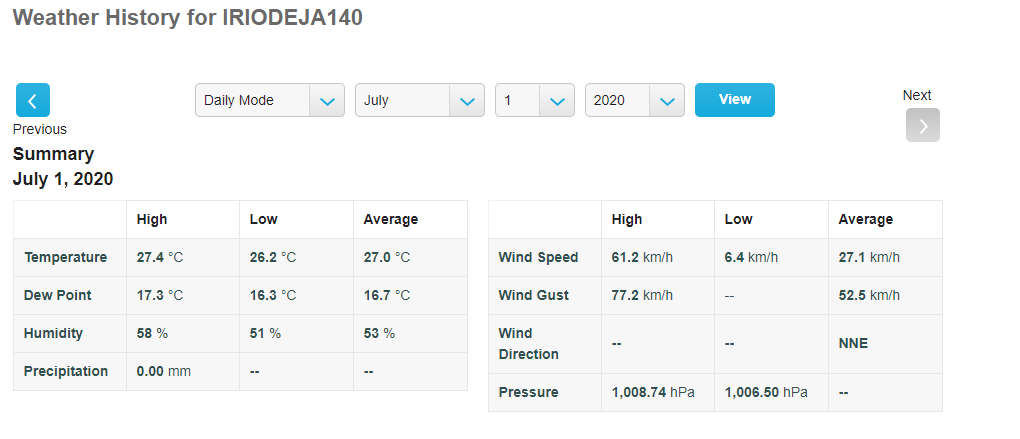Select the 16.7 °C dew point average
1020x439 pixels.
pyautogui.click(x=387, y=295)
